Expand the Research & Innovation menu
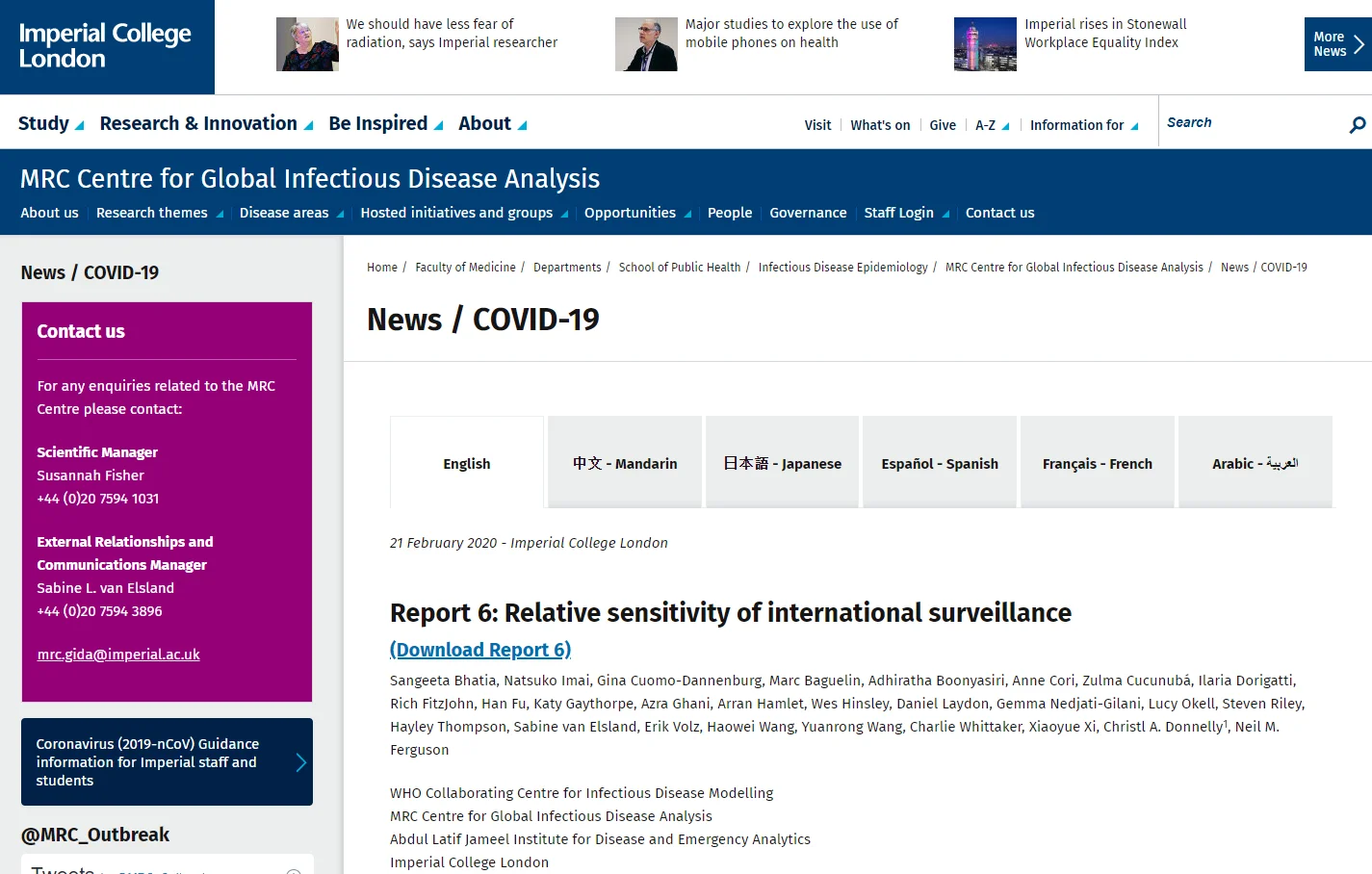Screen dimensions: 1372x874 [x=206, y=123]
